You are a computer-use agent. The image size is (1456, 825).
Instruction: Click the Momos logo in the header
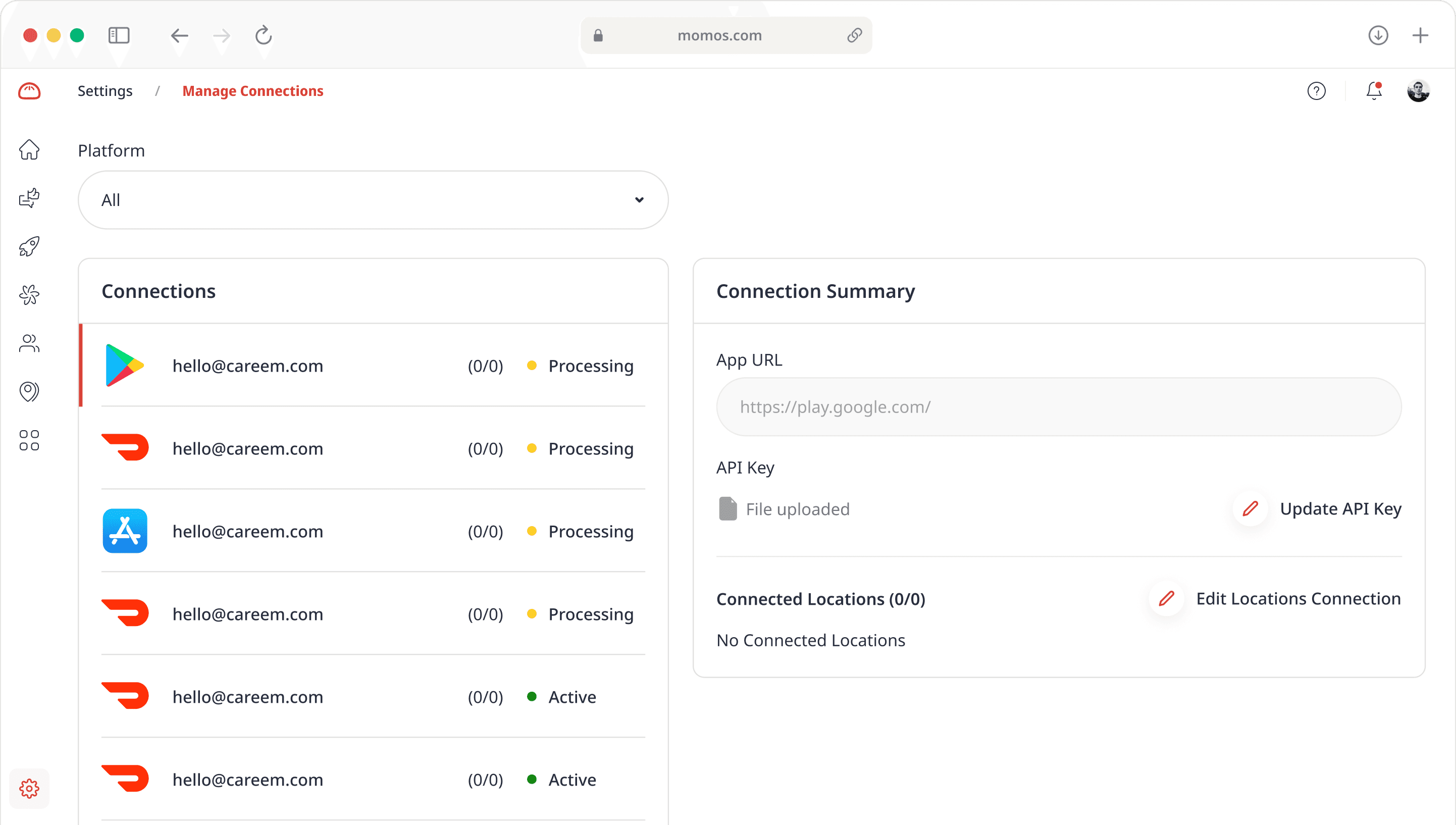29,91
